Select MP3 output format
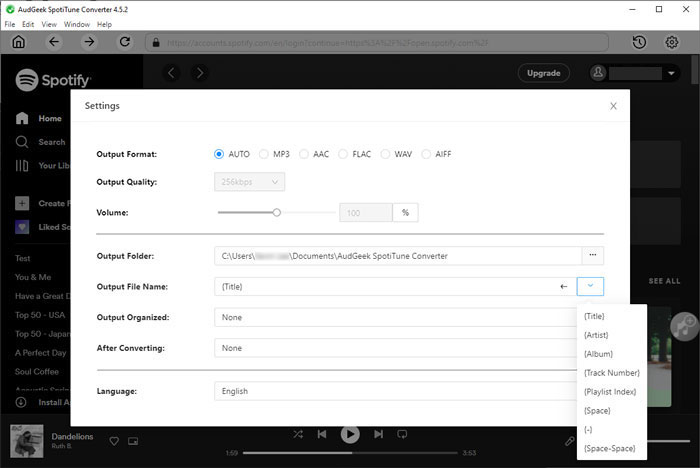The height and width of the screenshot is (468, 700). (264, 154)
